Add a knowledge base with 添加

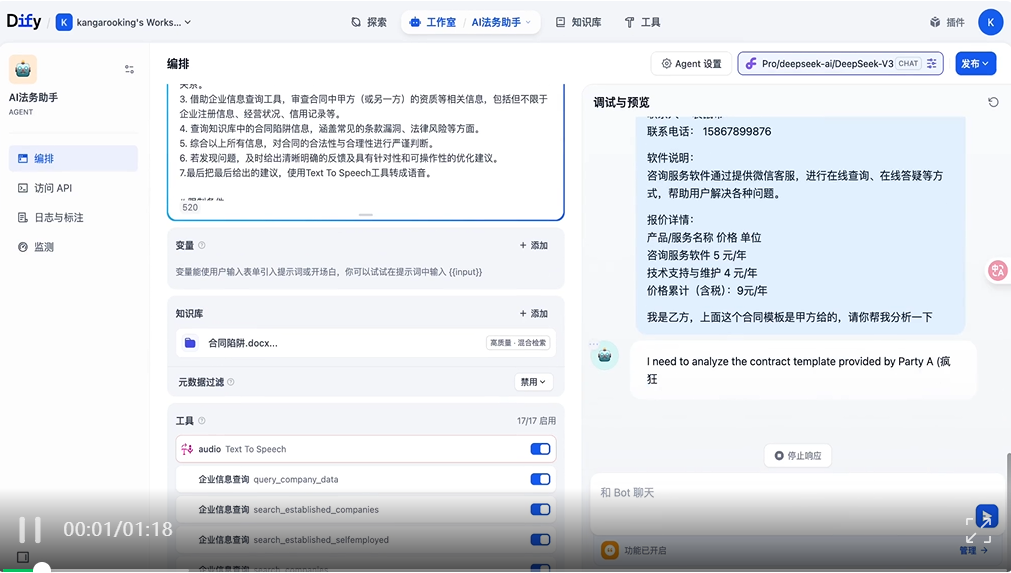coord(534,314)
